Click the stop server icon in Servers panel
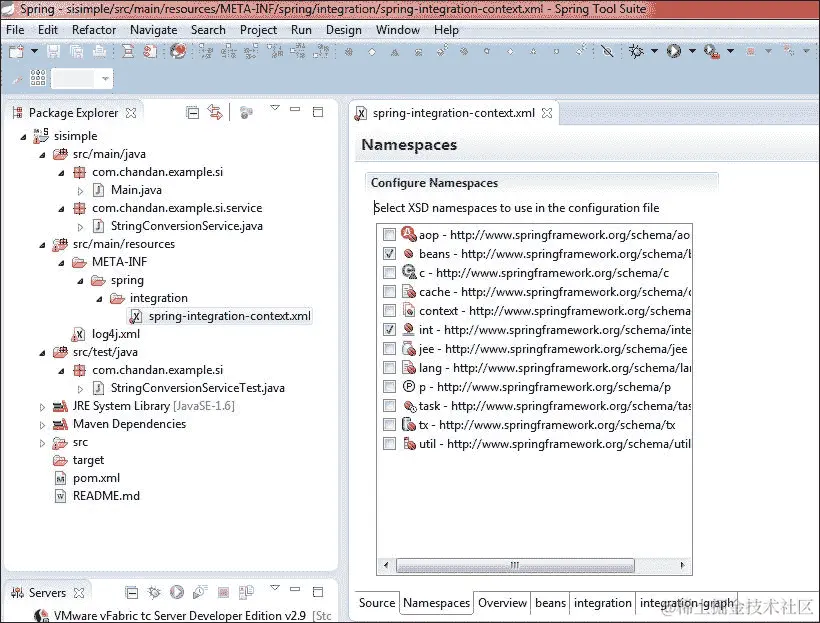 [x=223, y=592]
